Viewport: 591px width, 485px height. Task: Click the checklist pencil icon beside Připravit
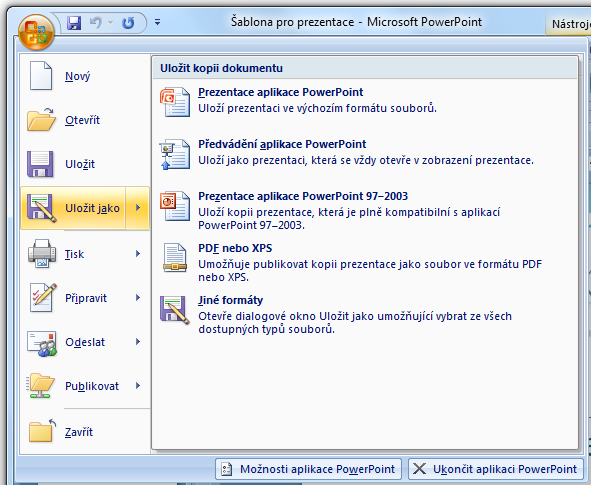point(43,297)
